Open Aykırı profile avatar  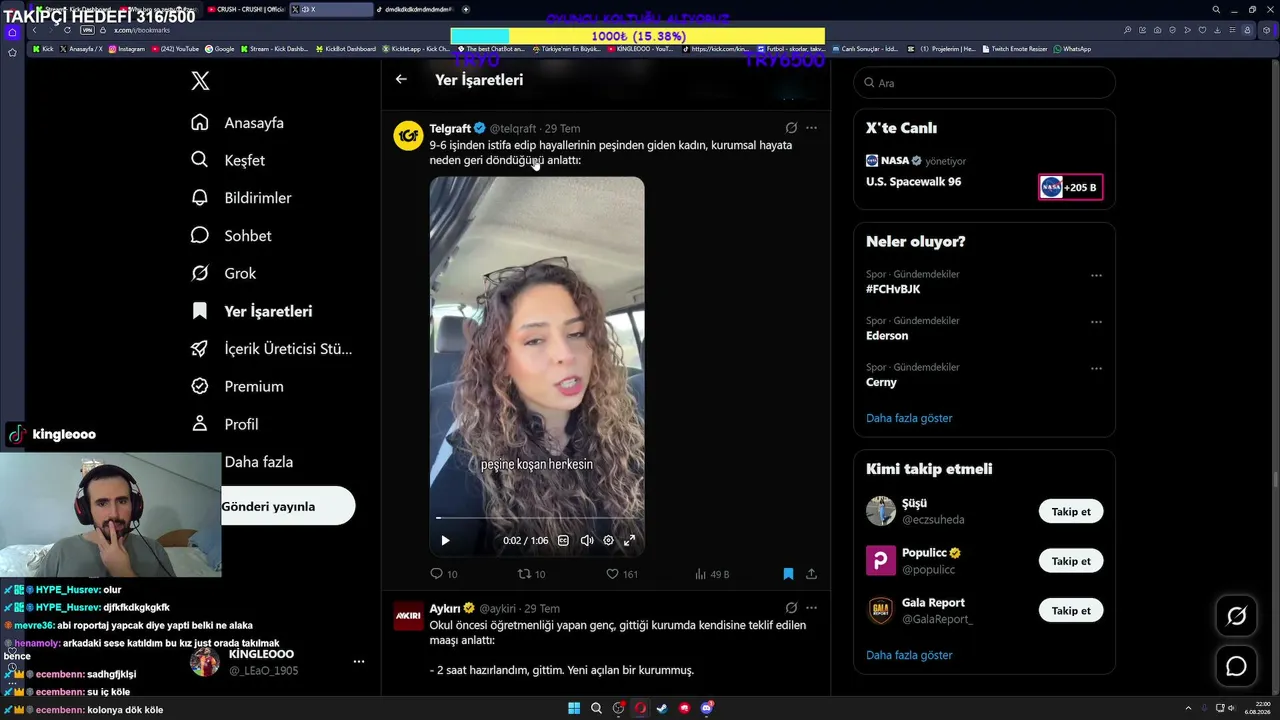[408, 615]
